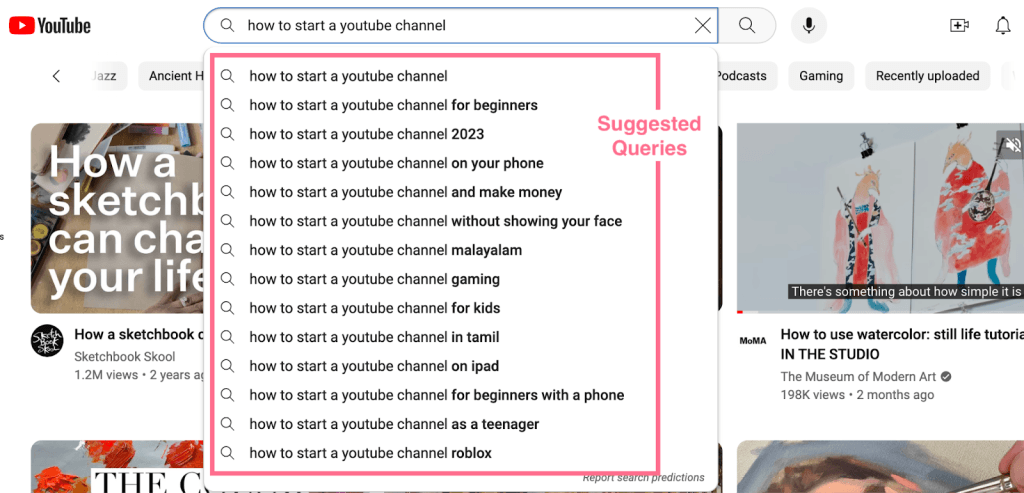1024x493 pixels.
Task: Select the Gaming chip
Action: coord(821,76)
